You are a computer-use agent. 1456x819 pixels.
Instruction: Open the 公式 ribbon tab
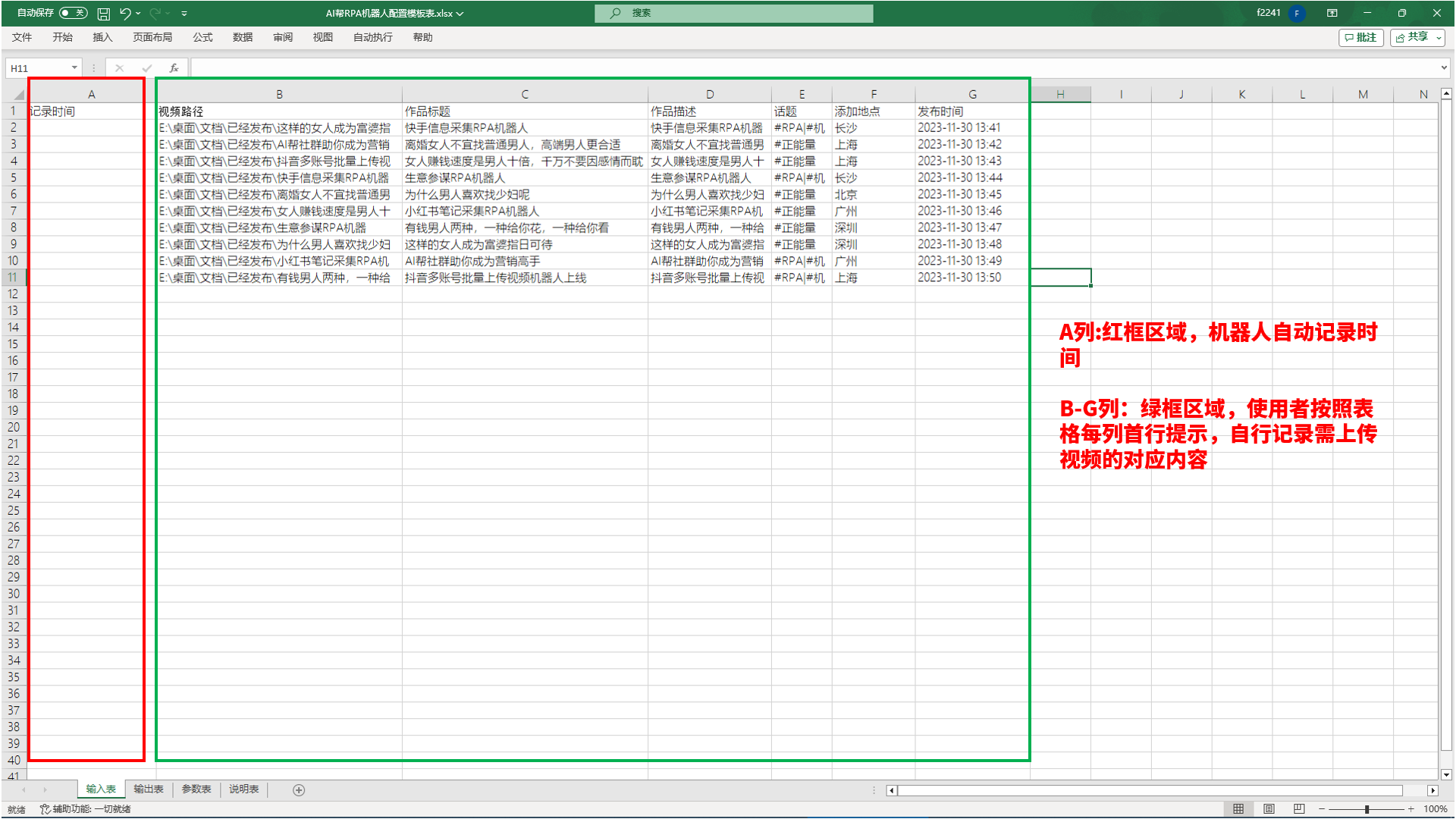202,37
